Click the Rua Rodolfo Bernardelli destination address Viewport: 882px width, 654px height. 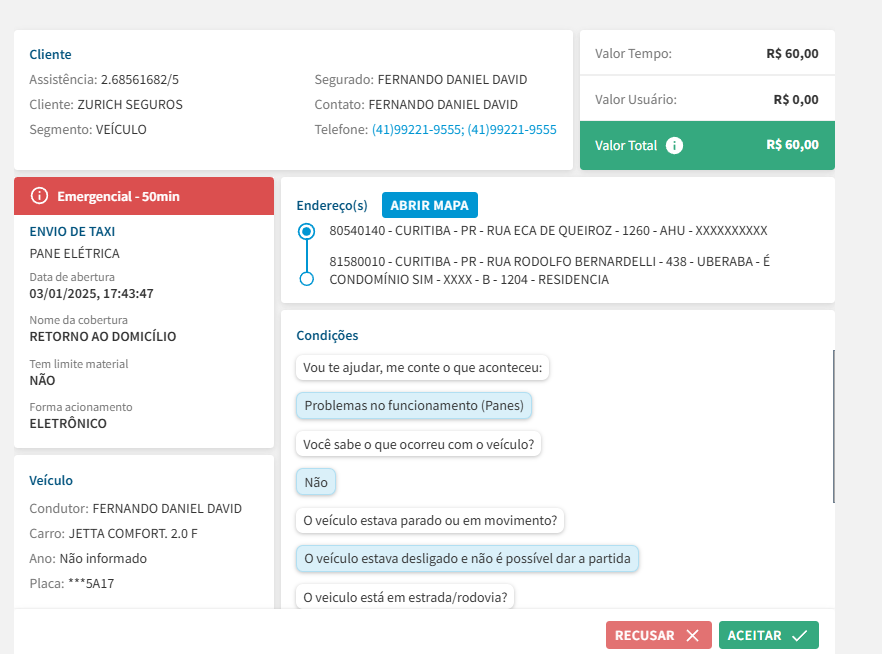(548, 270)
